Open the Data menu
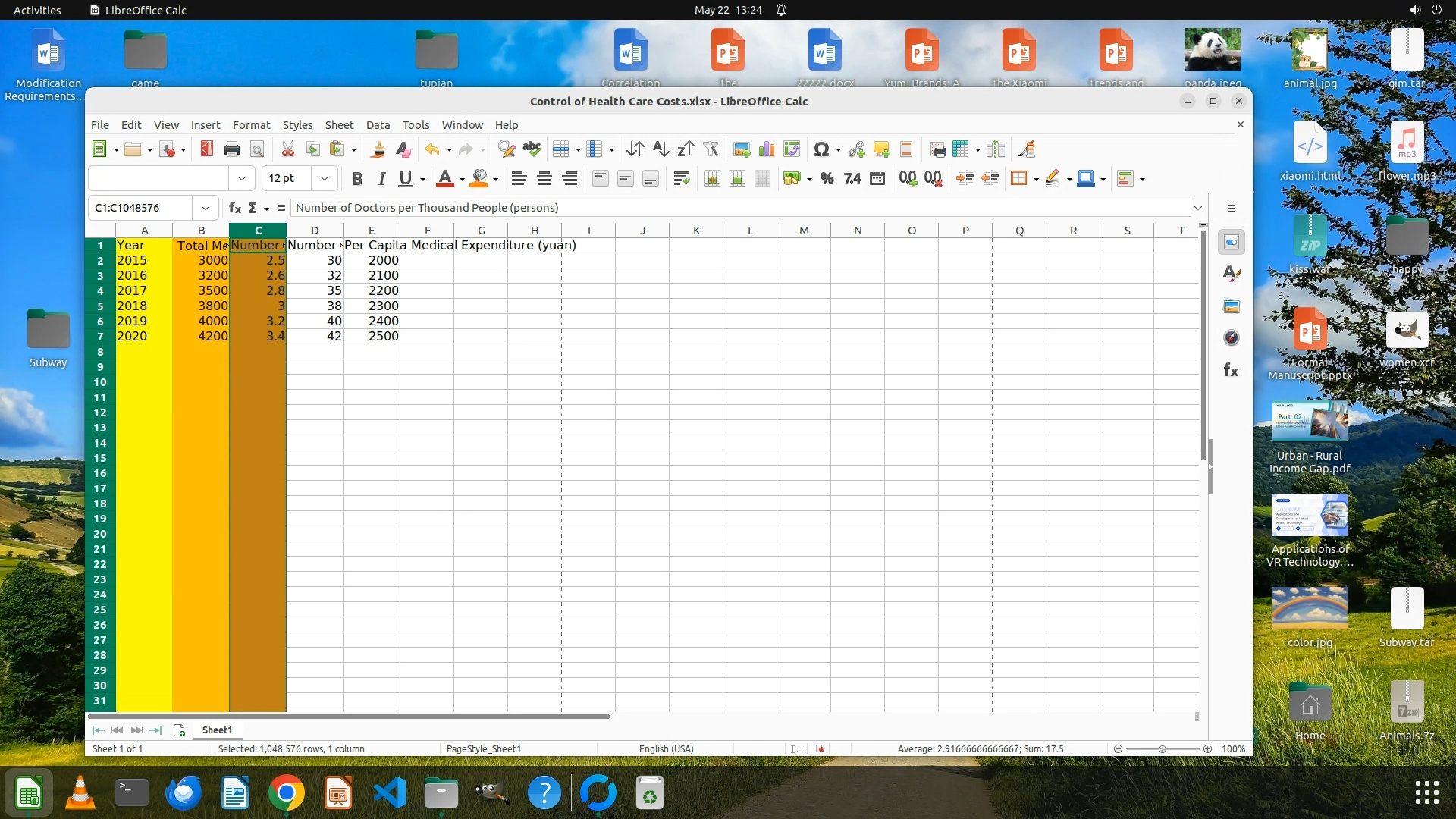This screenshot has width=1456, height=819. (378, 125)
